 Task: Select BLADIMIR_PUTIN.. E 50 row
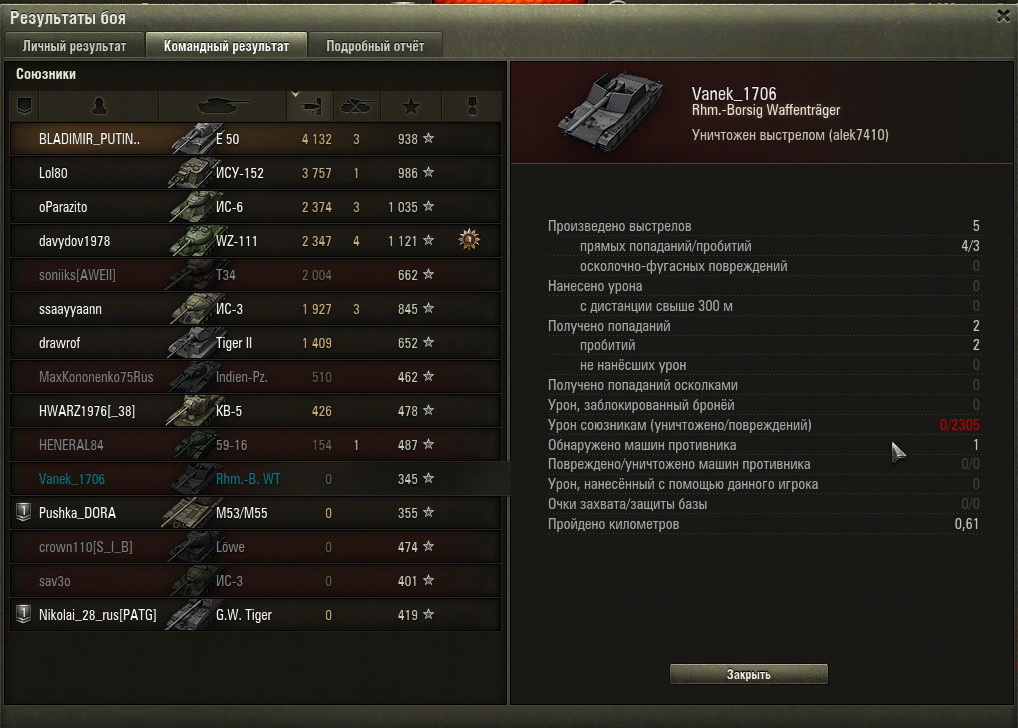[255, 139]
